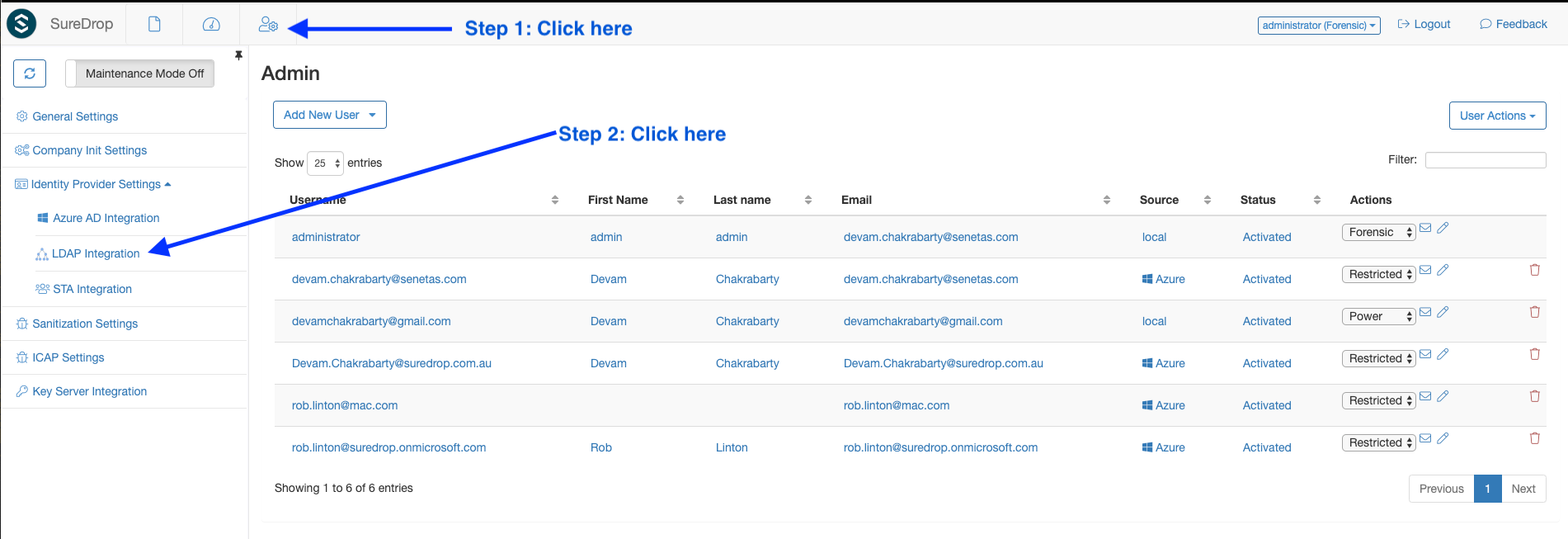Click the Logout link

tap(1424, 24)
